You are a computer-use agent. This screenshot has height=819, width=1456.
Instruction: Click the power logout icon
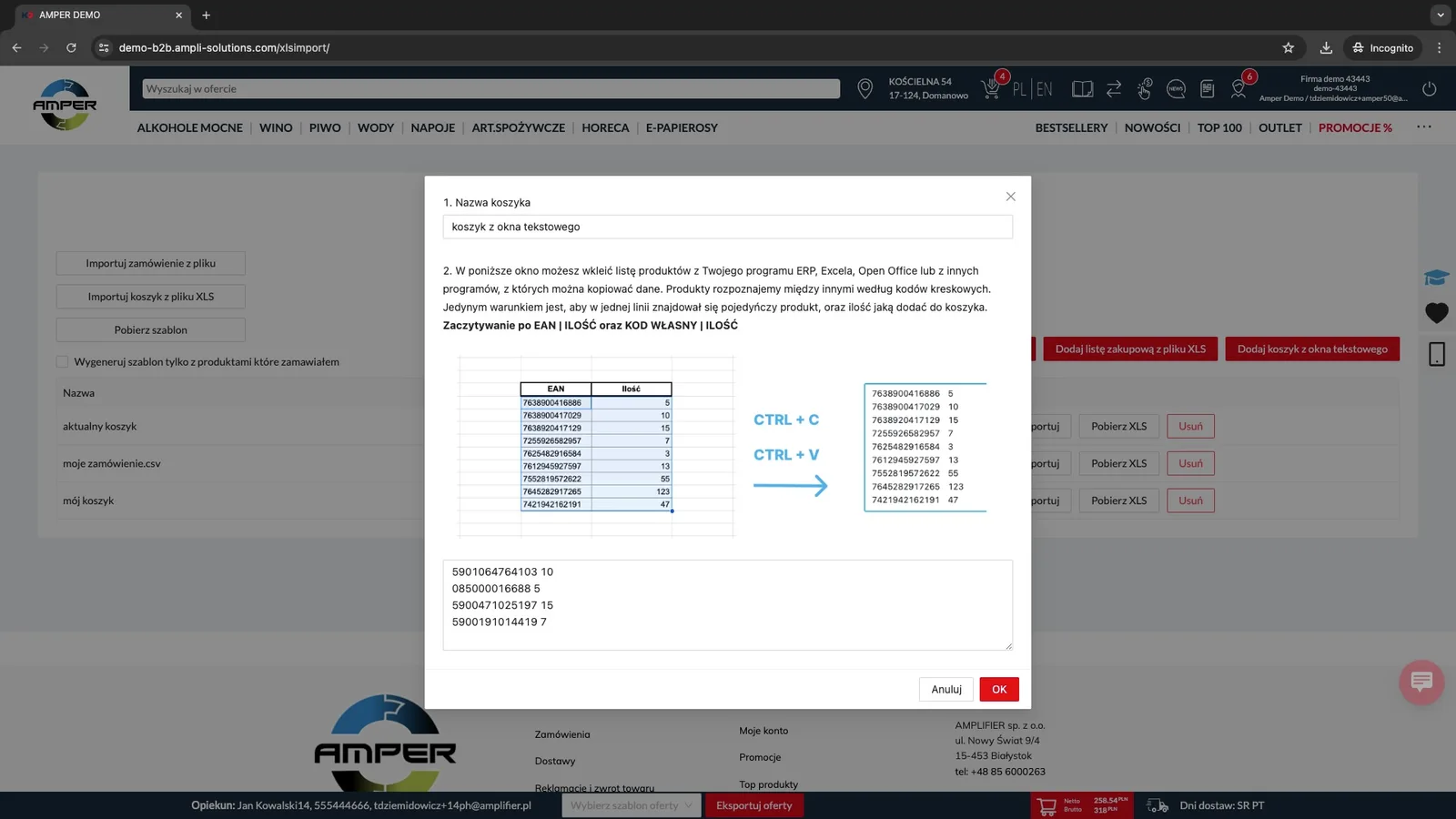pyautogui.click(x=1429, y=88)
